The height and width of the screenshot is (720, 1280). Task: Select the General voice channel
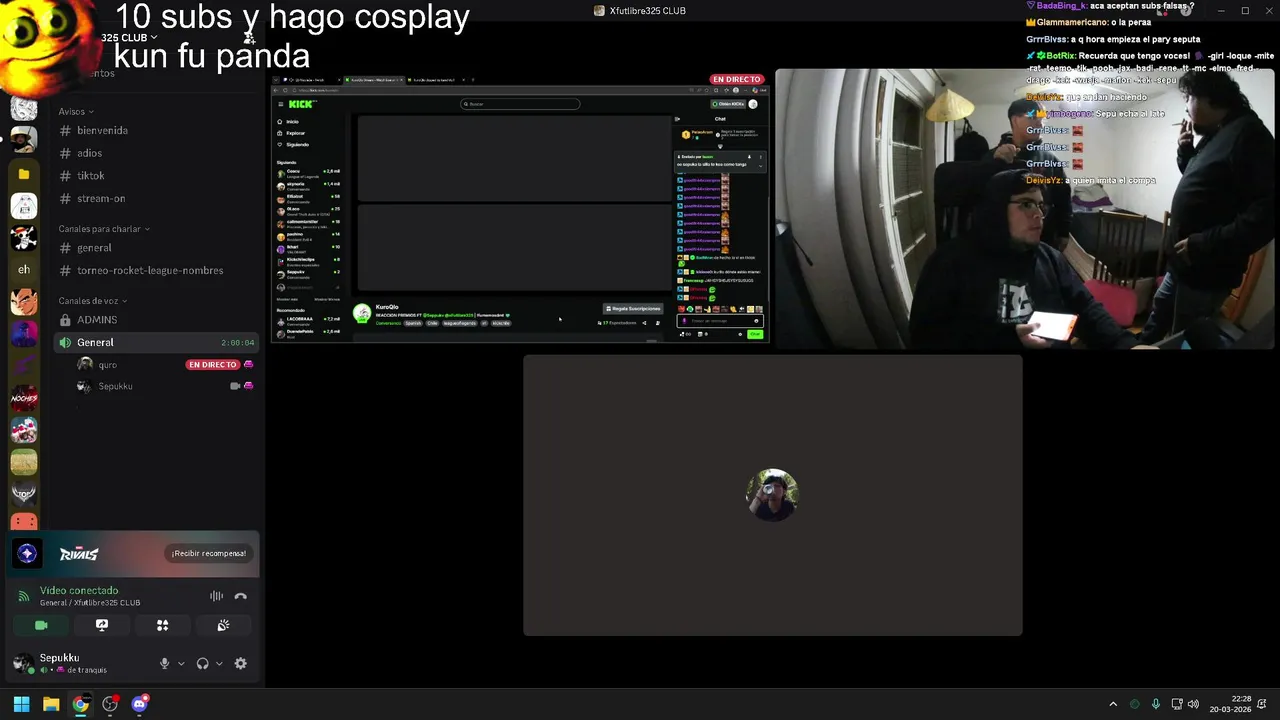click(x=156, y=342)
